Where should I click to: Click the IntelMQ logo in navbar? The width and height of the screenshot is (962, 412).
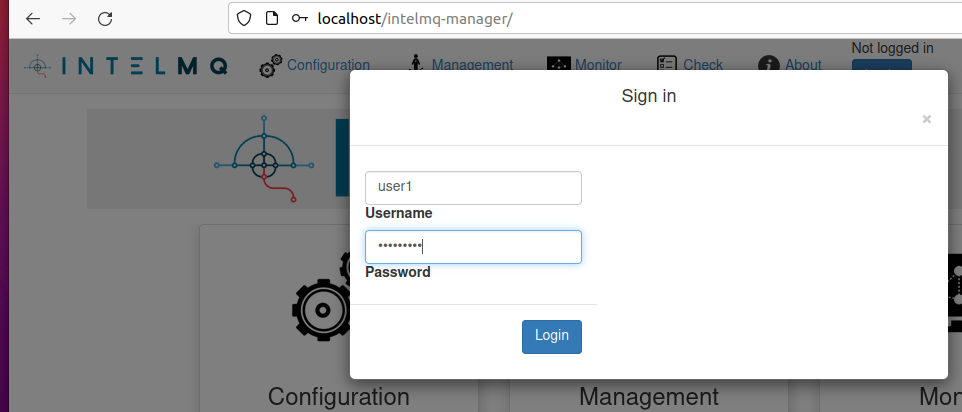pos(126,66)
